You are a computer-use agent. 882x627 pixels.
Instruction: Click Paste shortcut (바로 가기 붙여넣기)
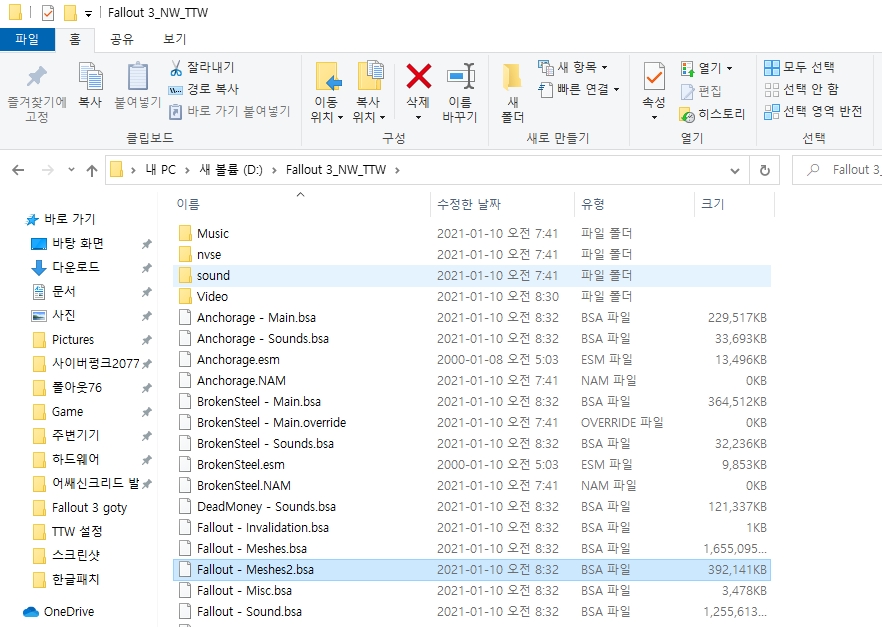tap(230, 111)
